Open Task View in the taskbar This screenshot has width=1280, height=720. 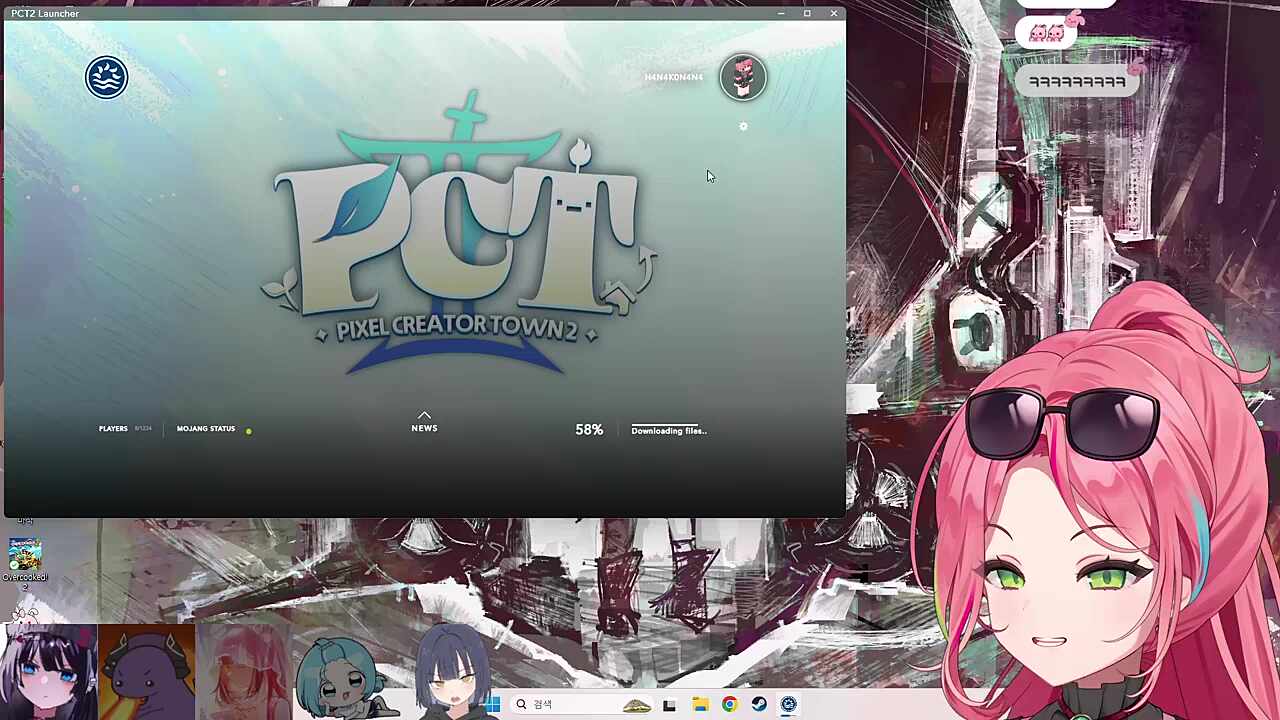click(x=669, y=705)
